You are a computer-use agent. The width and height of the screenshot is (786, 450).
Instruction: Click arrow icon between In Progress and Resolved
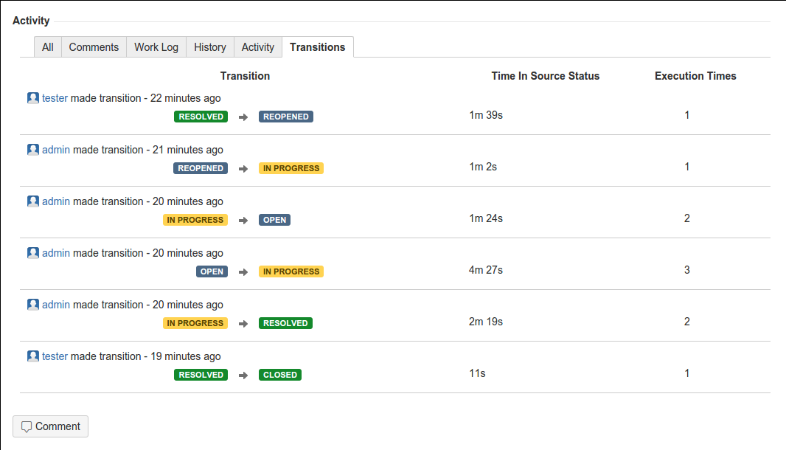pos(244,324)
